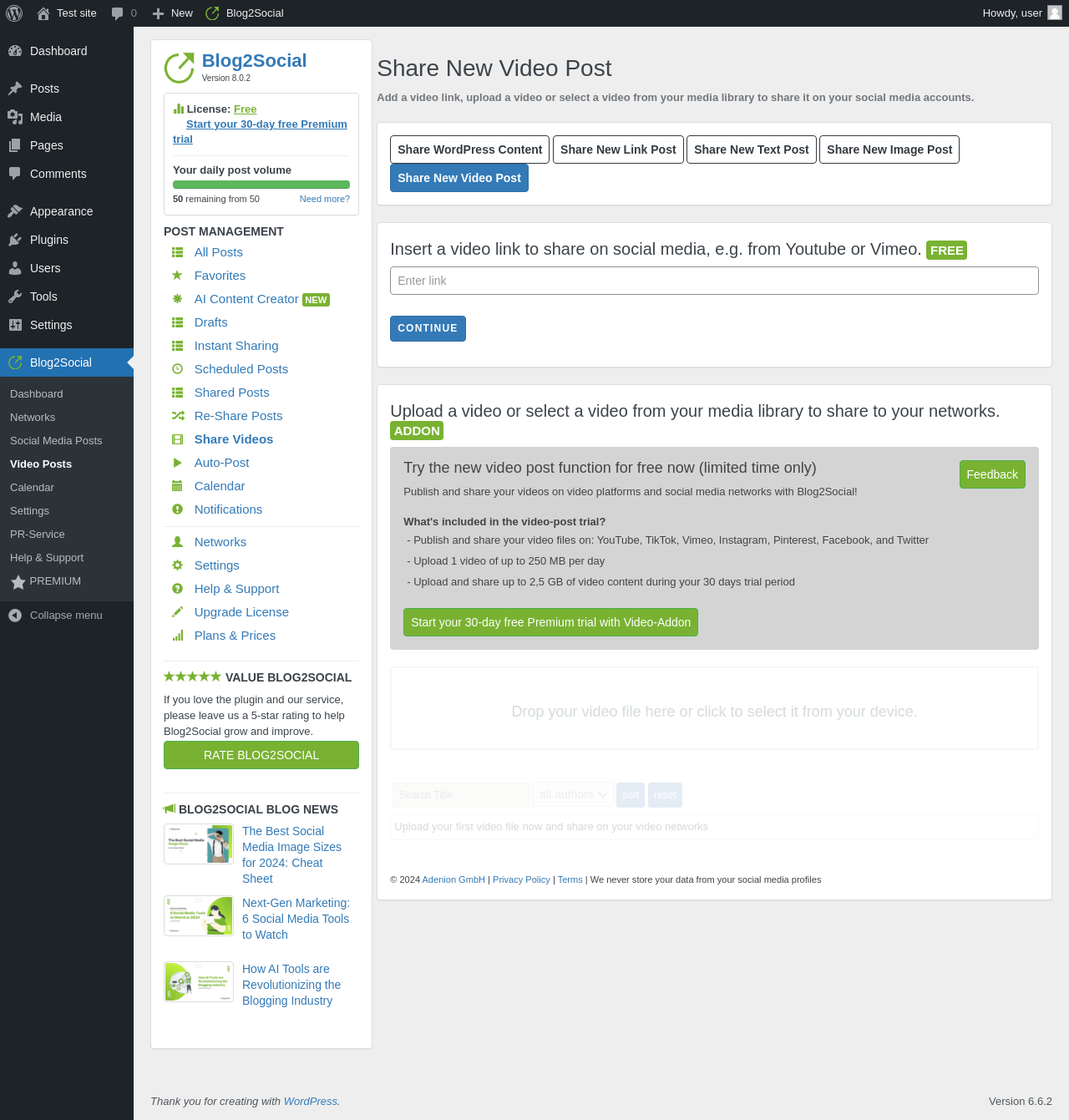Click the Plugins plug icon
Image resolution: width=1069 pixels, height=1120 pixels.
[15, 240]
